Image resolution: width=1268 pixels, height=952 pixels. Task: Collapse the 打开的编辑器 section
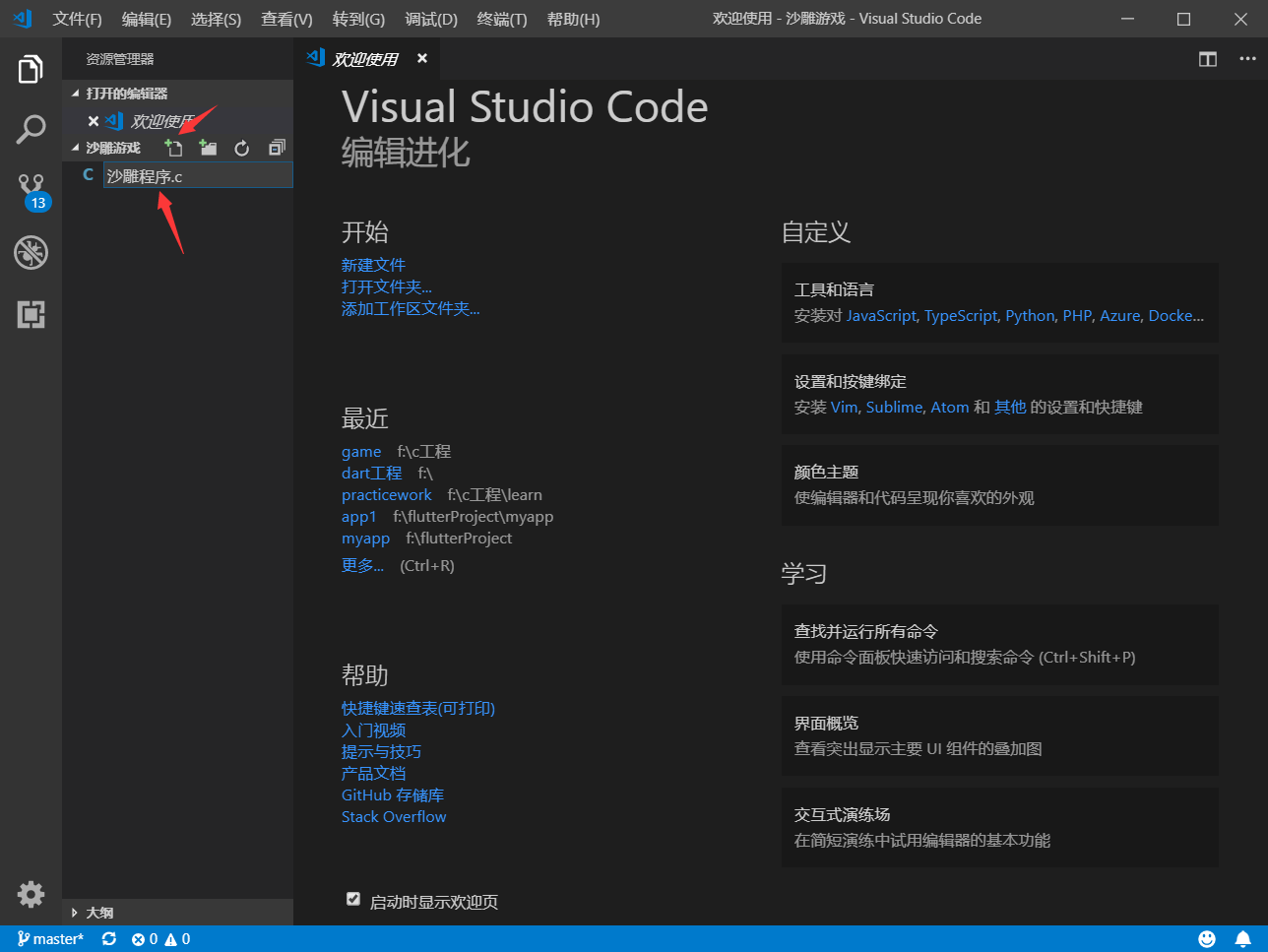coord(126,94)
